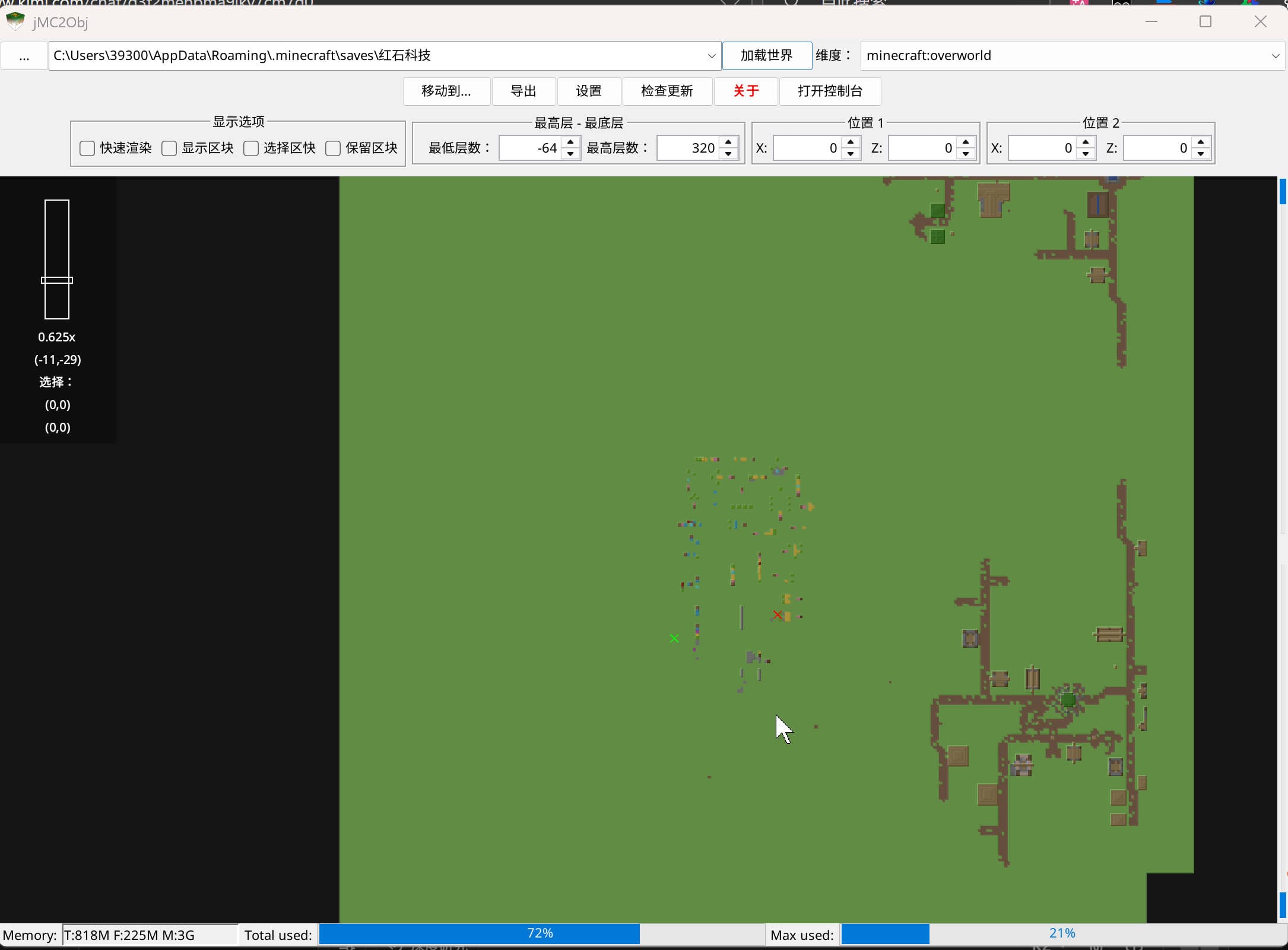Open the 维度 dimension dropdown

[1275, 56]
